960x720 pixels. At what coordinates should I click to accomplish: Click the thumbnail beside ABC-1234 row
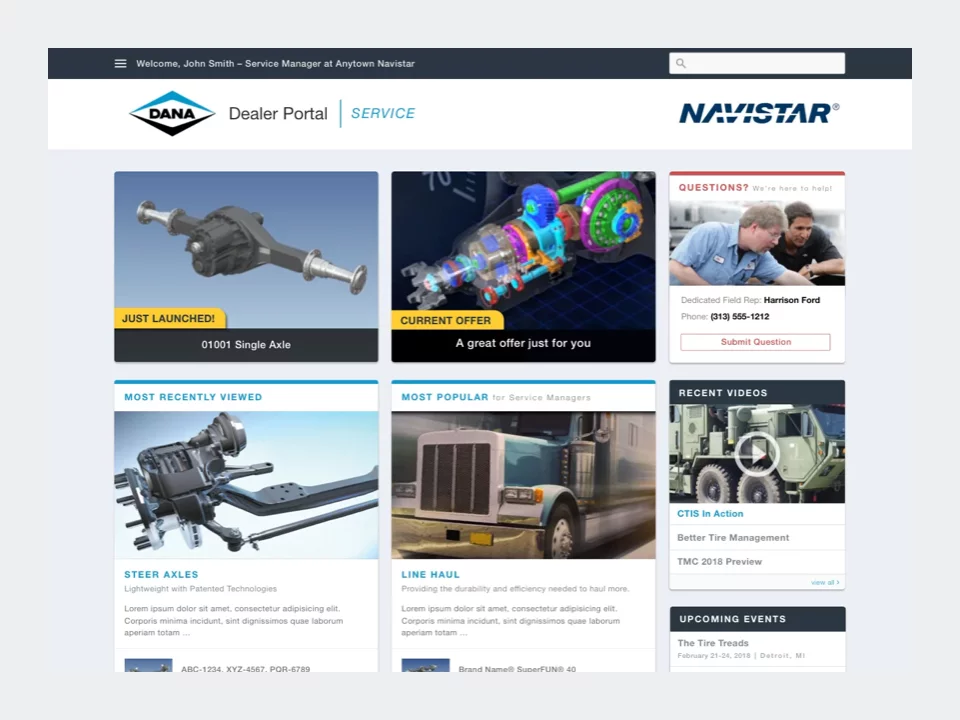click(148, 666)
